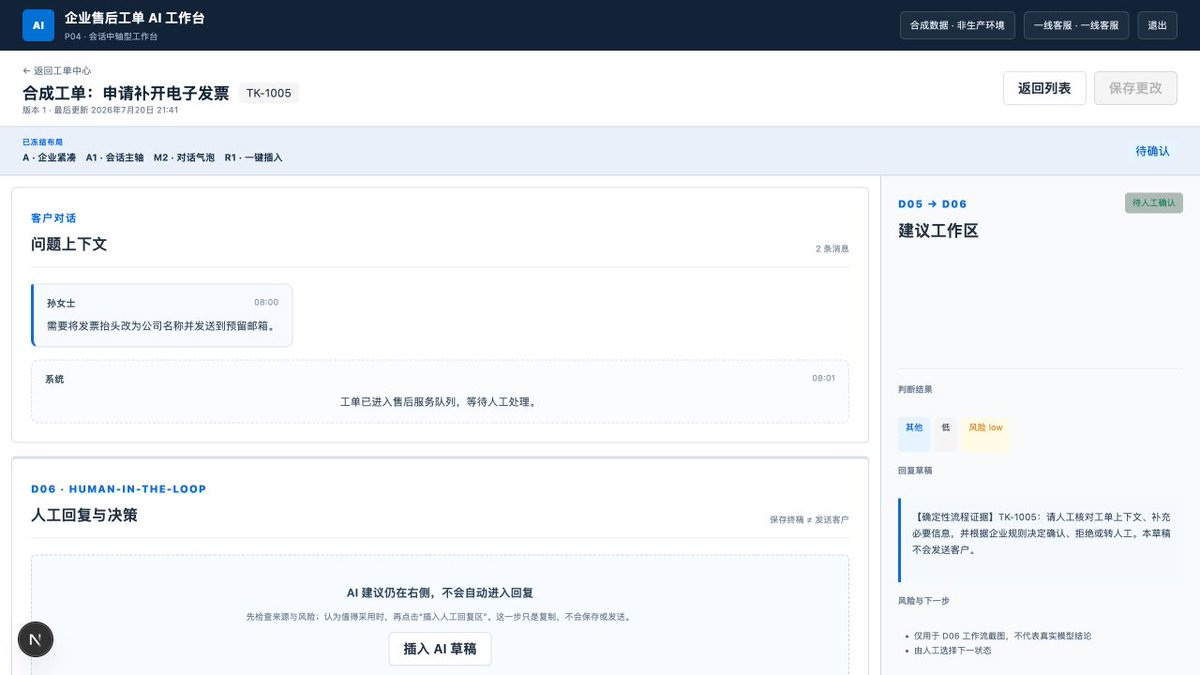Click 孙女士 customer message bubble
Viewport: 1200px width, 675px height.
coord(162,315)
